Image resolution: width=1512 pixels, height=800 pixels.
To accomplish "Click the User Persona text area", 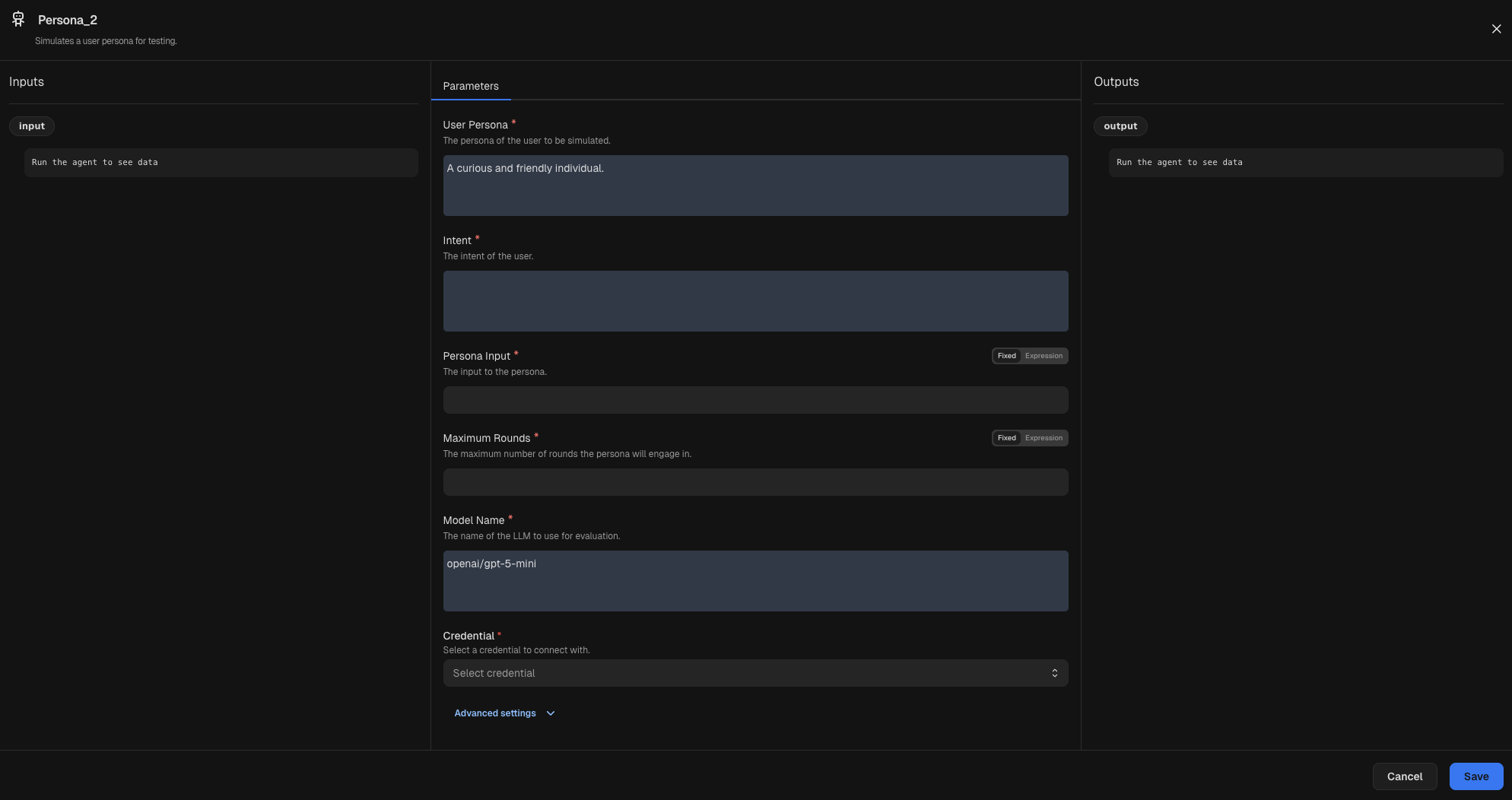I will click(755, 185).
